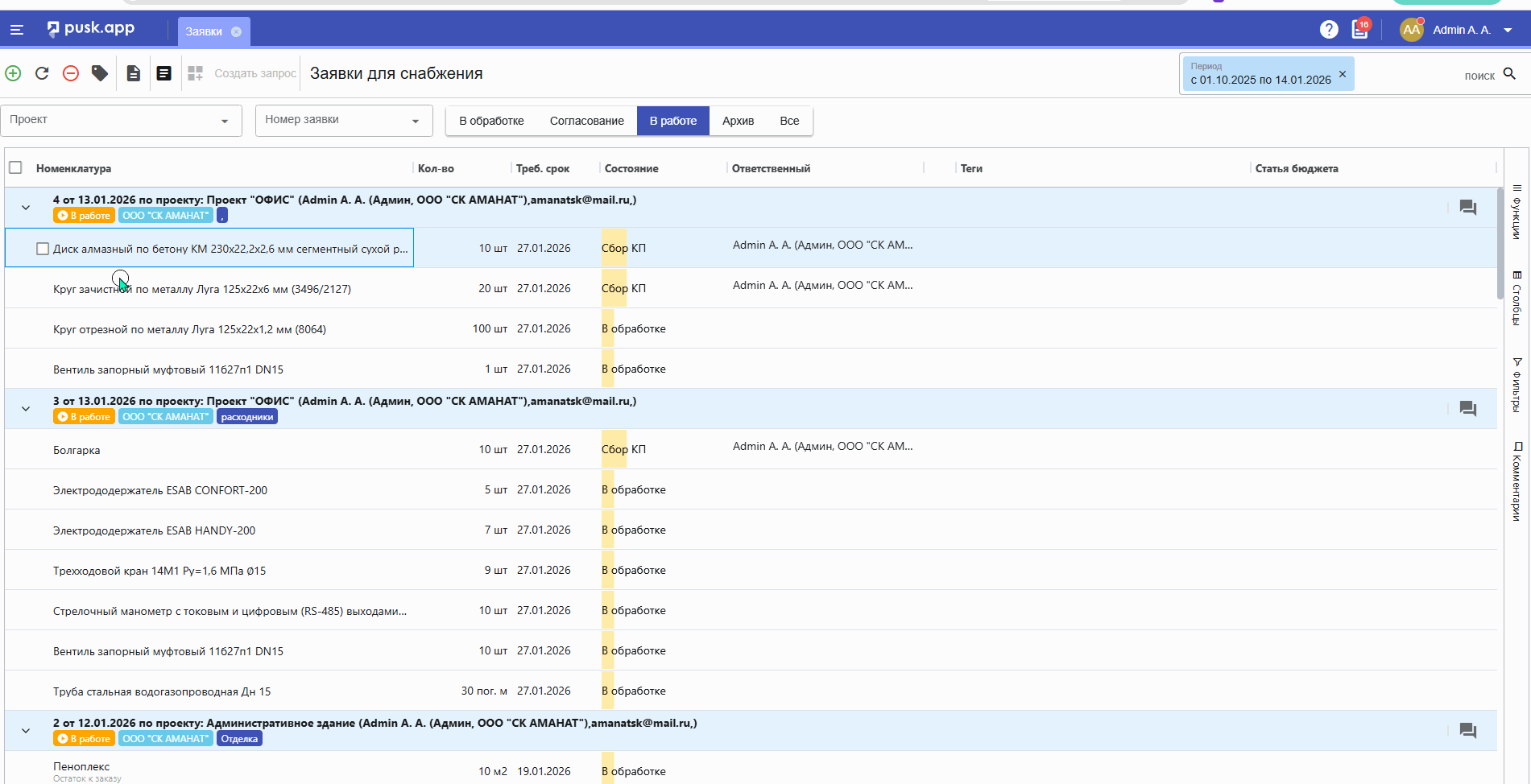This screenshot has height=784, width=1531.
Task: Click the search magnifier icon
Action: [1509, 74]
